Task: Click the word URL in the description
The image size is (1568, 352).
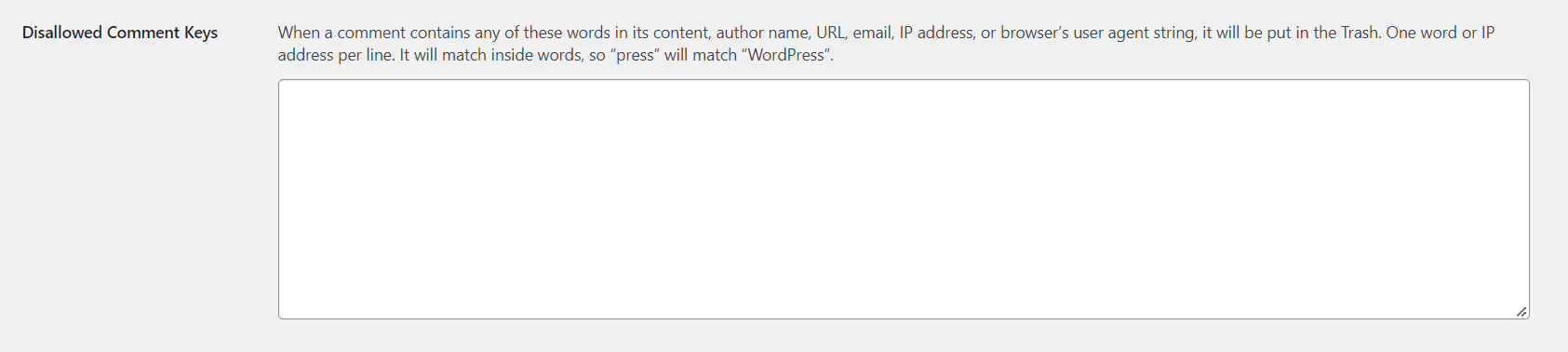Action: click(830, 33)
